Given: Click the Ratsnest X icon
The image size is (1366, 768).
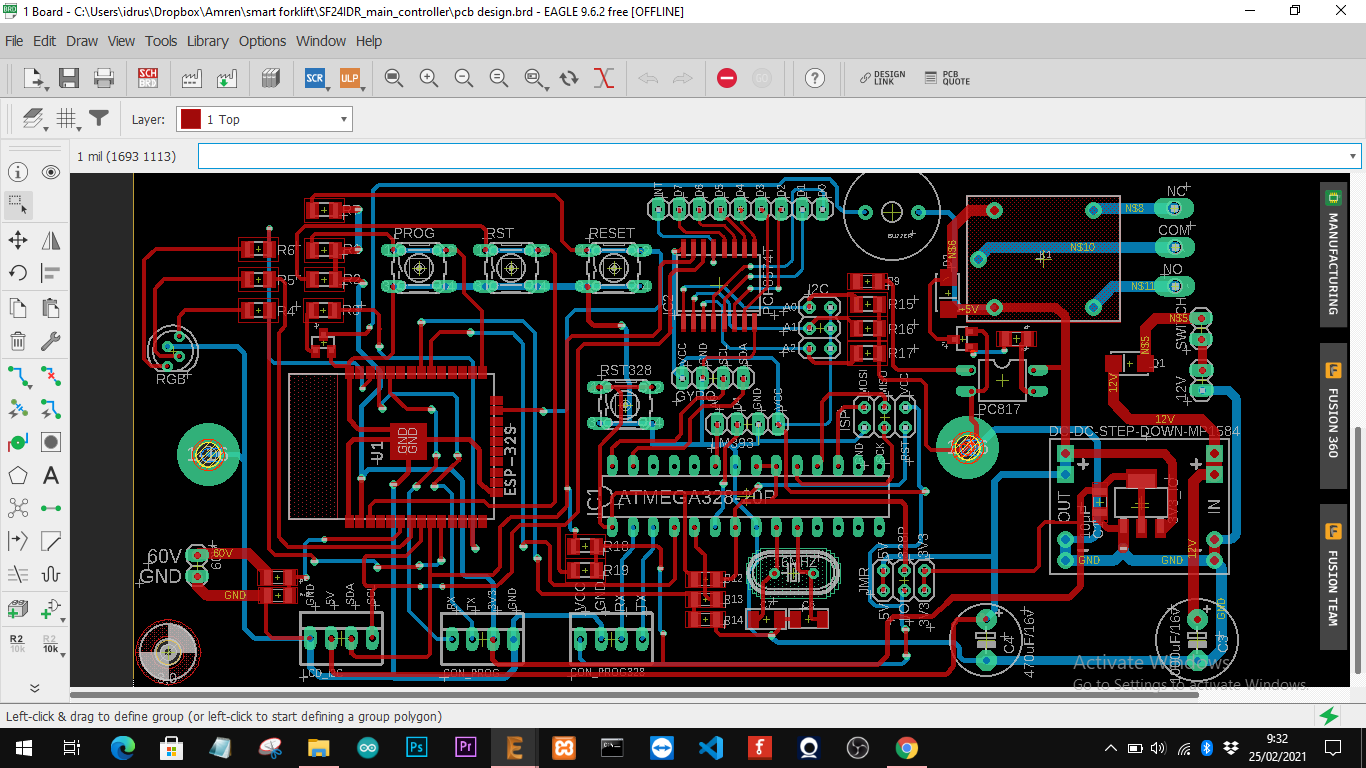Looking at the screenshot, I should tap(603, 78).
